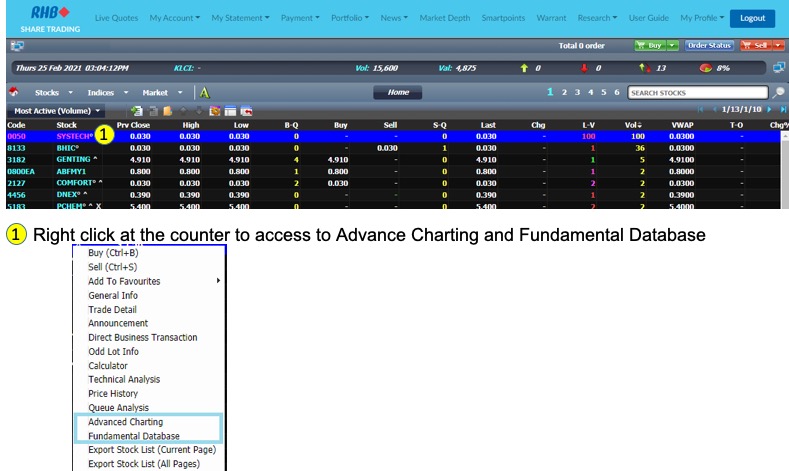The height and width of the screenshot is (471, 789).
Task: Click the Search Stocks input field
Action: pos(697,93)
